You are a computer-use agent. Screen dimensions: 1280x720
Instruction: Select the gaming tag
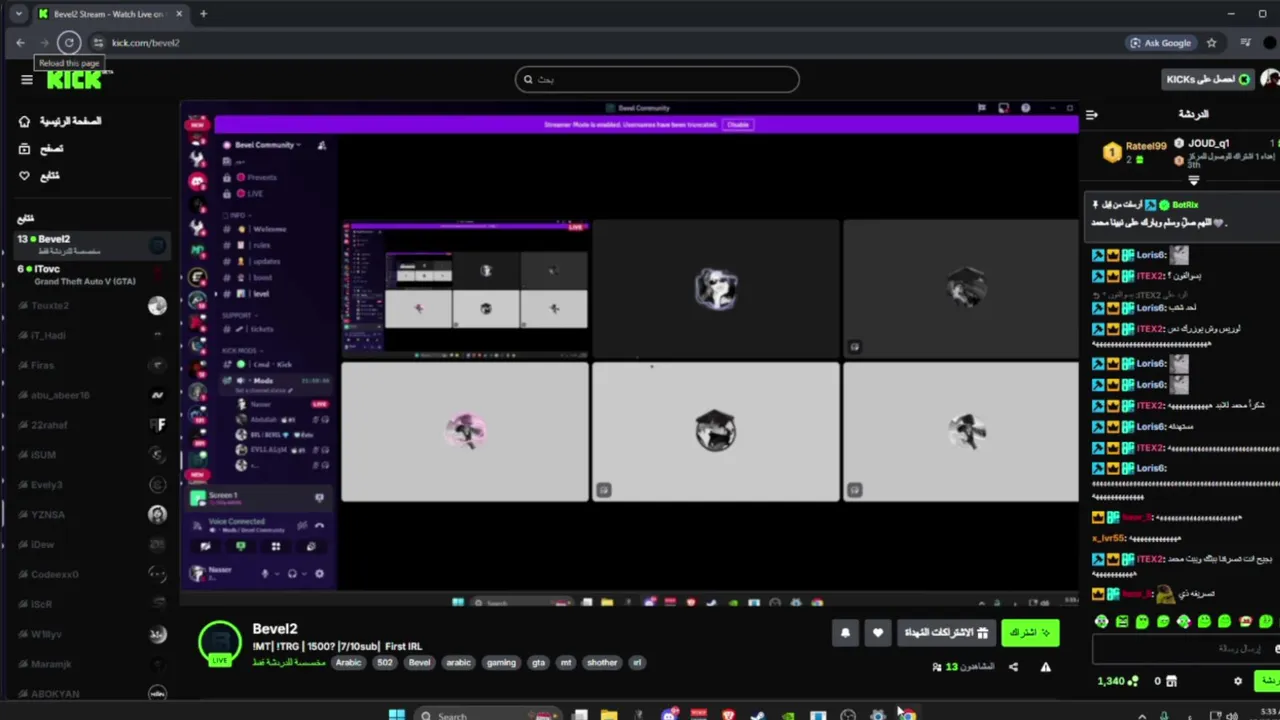[x=501, y=662]
